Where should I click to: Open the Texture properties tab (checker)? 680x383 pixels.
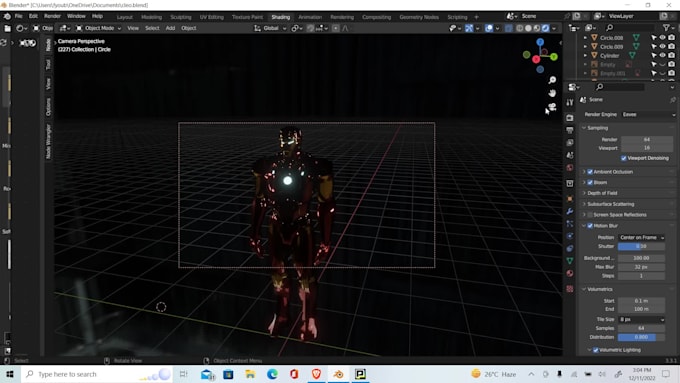click(x=570, y=289)
